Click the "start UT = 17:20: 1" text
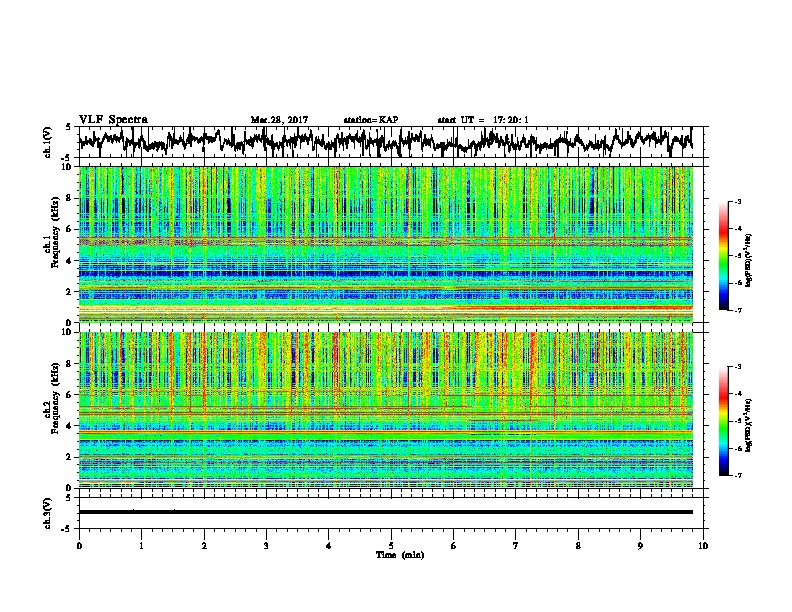Image resolution: width=792 pixels, height=612 pixels. tap(483, 120)
